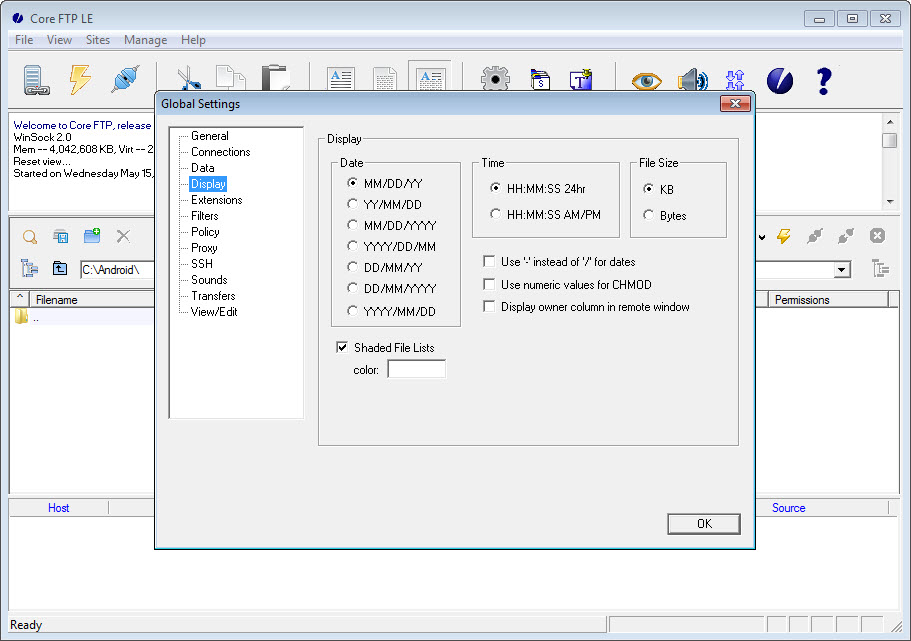The height and width of the screenshot is (641, 911).
Task: Enable '-' instead of '/' for dates
Action: (x=559, y=262)
